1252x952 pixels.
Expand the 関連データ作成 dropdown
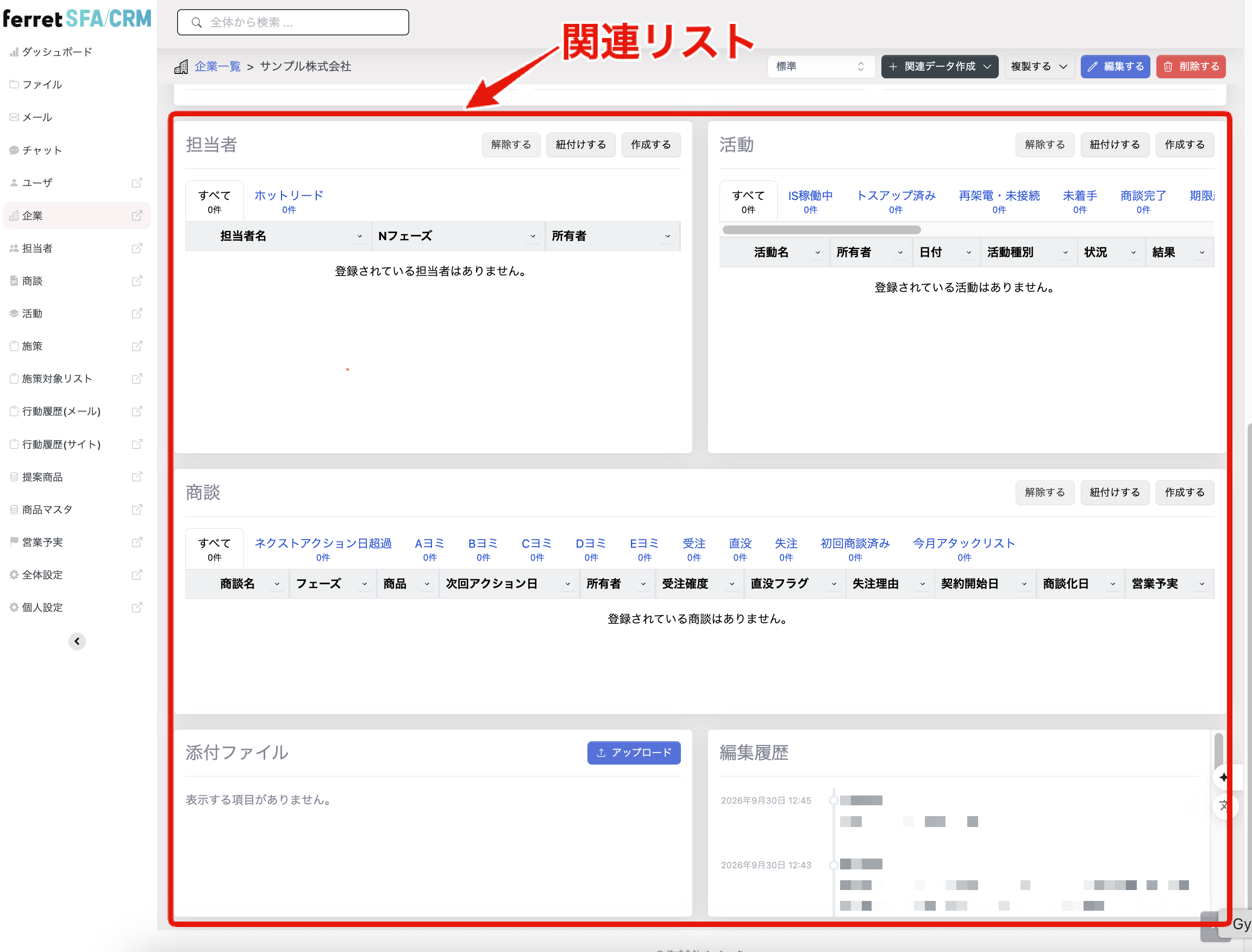click(939, 66)
